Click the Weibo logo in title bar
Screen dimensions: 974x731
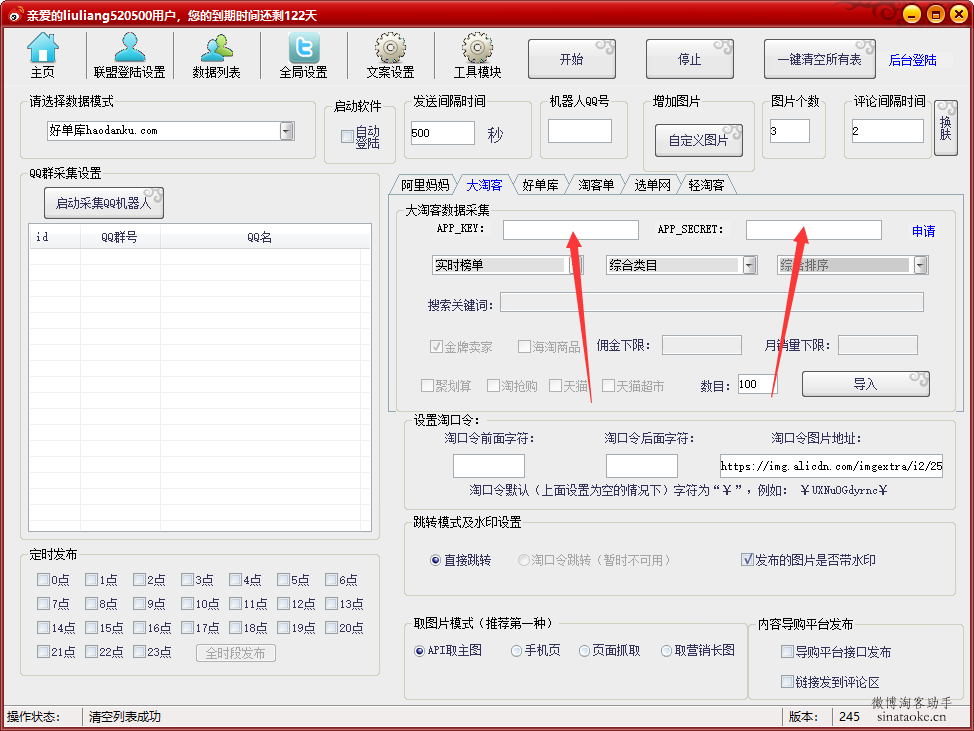(x=14, y=14)
